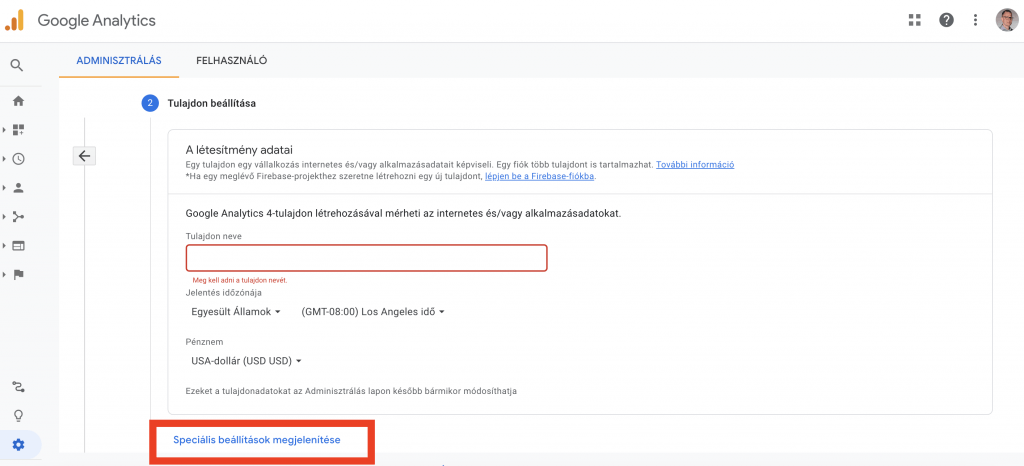Open the További információ link
The image size is (1024, 466).
tap(695, 164)
